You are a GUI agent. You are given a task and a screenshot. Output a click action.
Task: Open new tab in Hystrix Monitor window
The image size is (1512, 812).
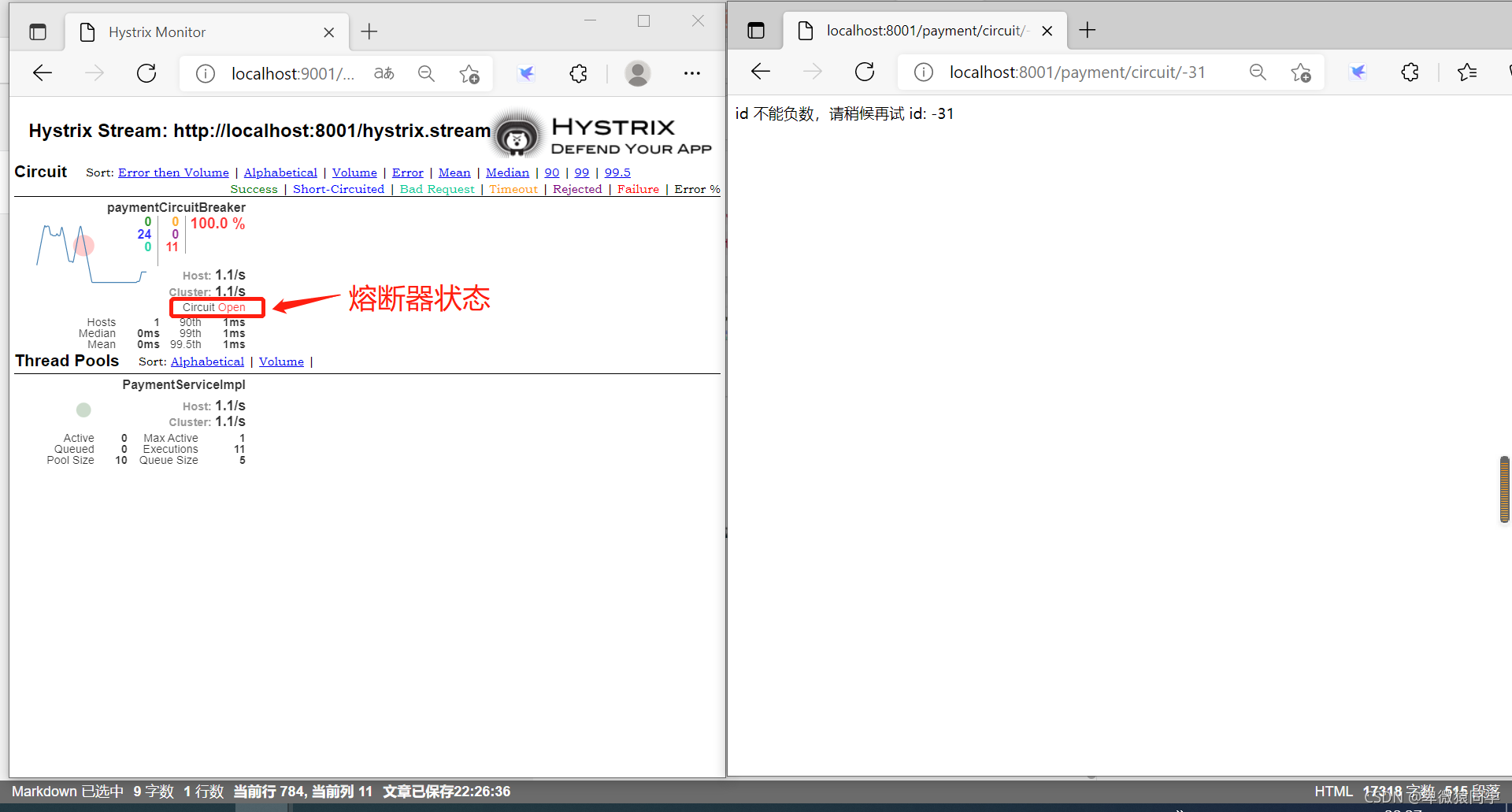pyautogui.click(x=369, y=32)
